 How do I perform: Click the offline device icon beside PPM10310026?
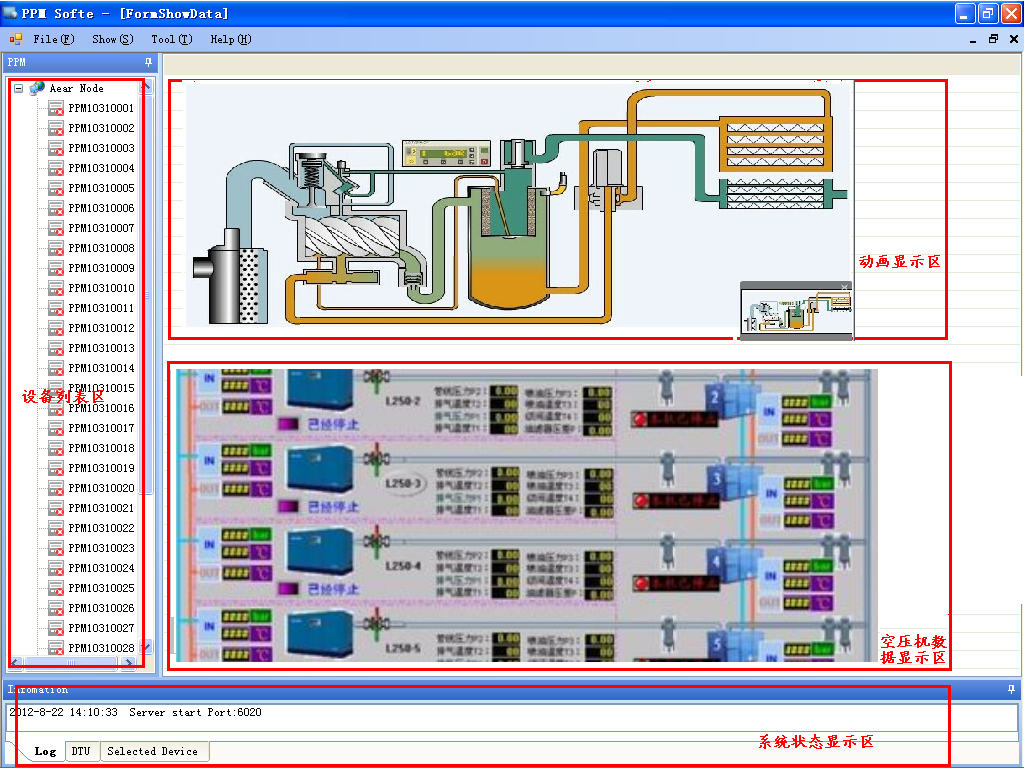pos(56,608)
